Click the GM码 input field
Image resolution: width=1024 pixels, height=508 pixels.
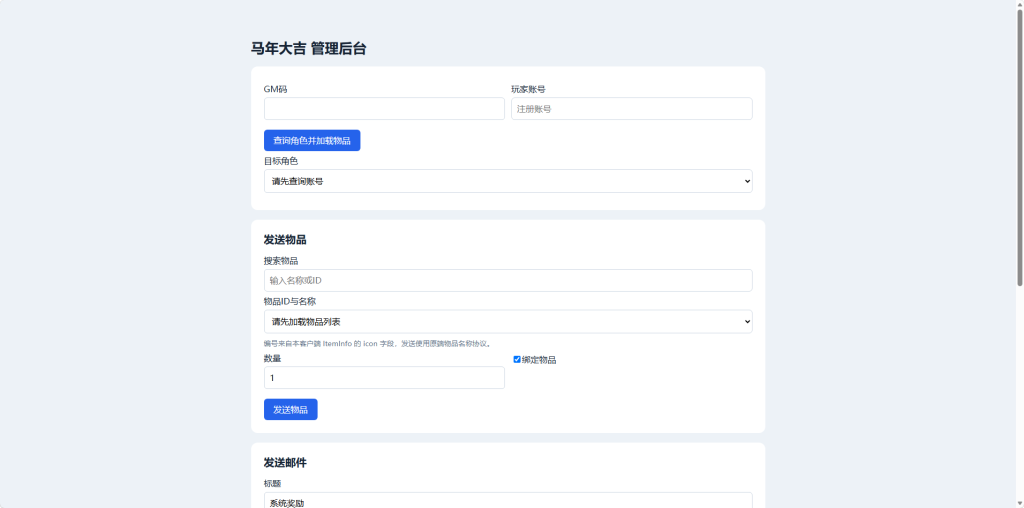(384, 108)
